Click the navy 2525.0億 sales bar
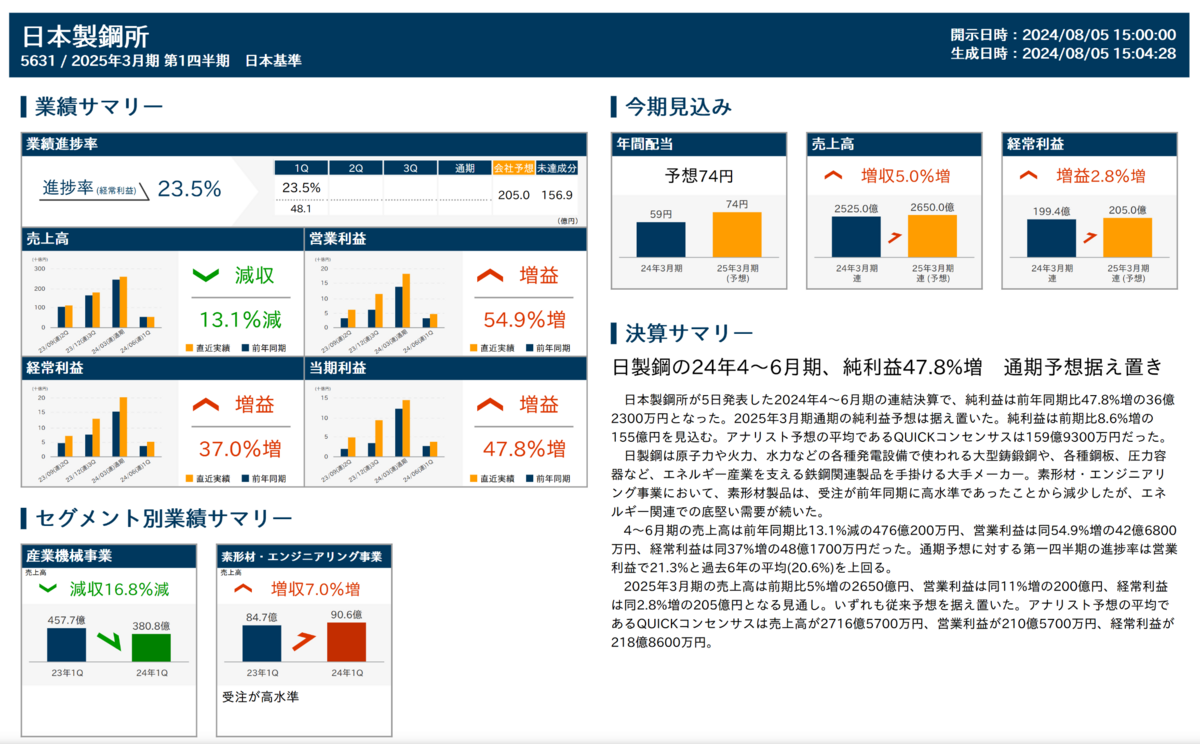1200x744 pixels. point(856,237)
